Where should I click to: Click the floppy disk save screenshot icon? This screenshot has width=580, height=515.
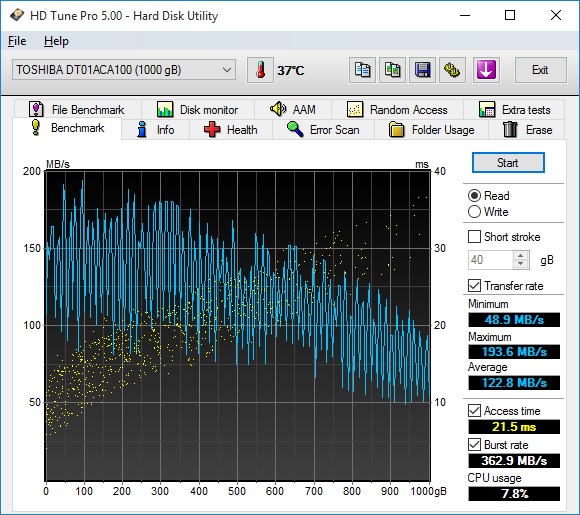[x=422, y=70]
